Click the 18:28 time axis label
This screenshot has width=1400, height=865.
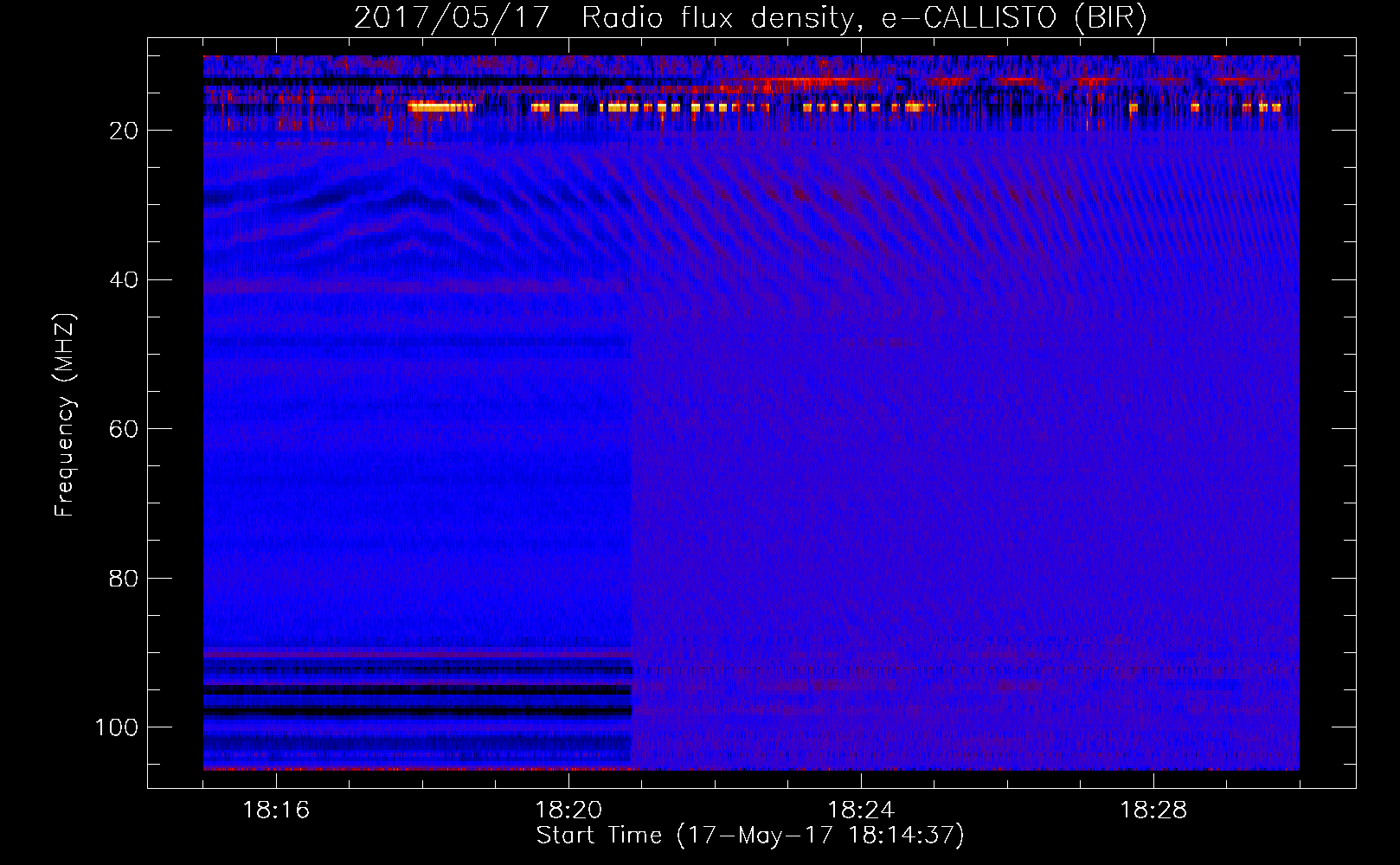point(1153,811)
